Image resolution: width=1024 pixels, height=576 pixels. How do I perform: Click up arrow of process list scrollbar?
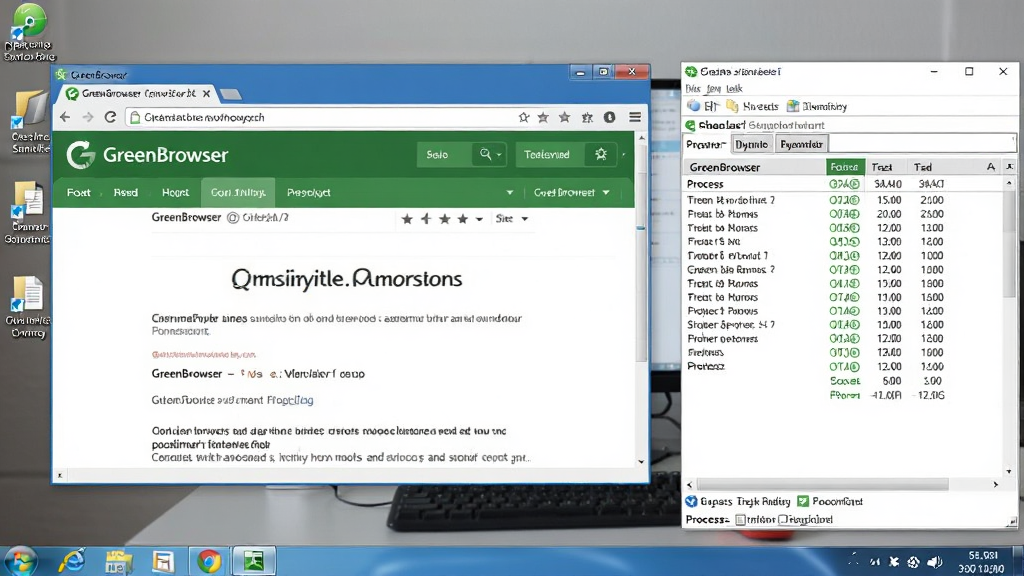[1009, 184]
